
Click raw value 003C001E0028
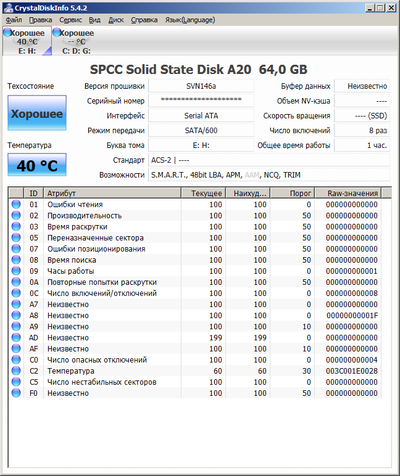point(352,371)
